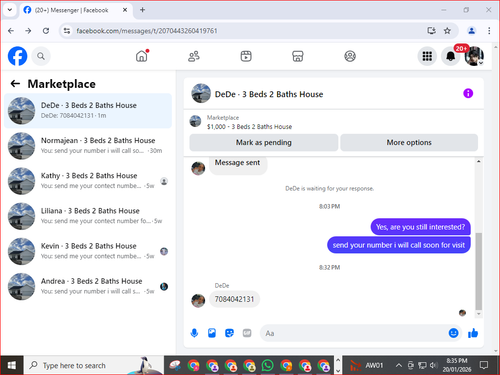The image size is (500, 375).
Task: Choose a GIF icon
Action: tap(247, 333)
